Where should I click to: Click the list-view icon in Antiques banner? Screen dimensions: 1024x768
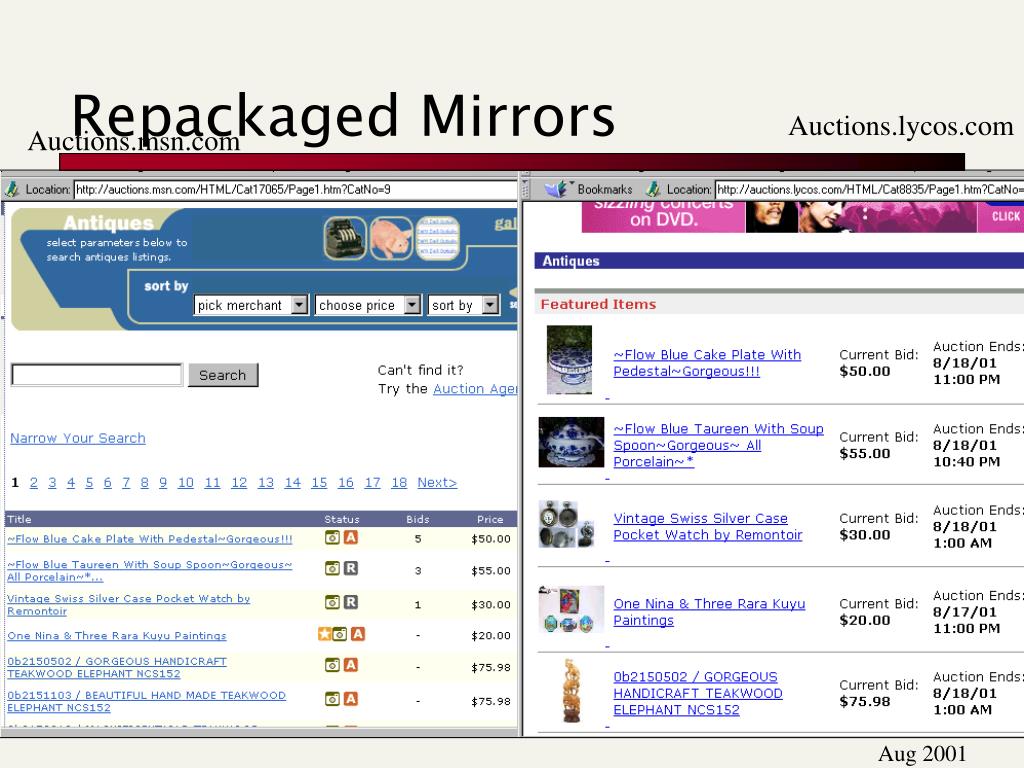click(x=438, y=238)
